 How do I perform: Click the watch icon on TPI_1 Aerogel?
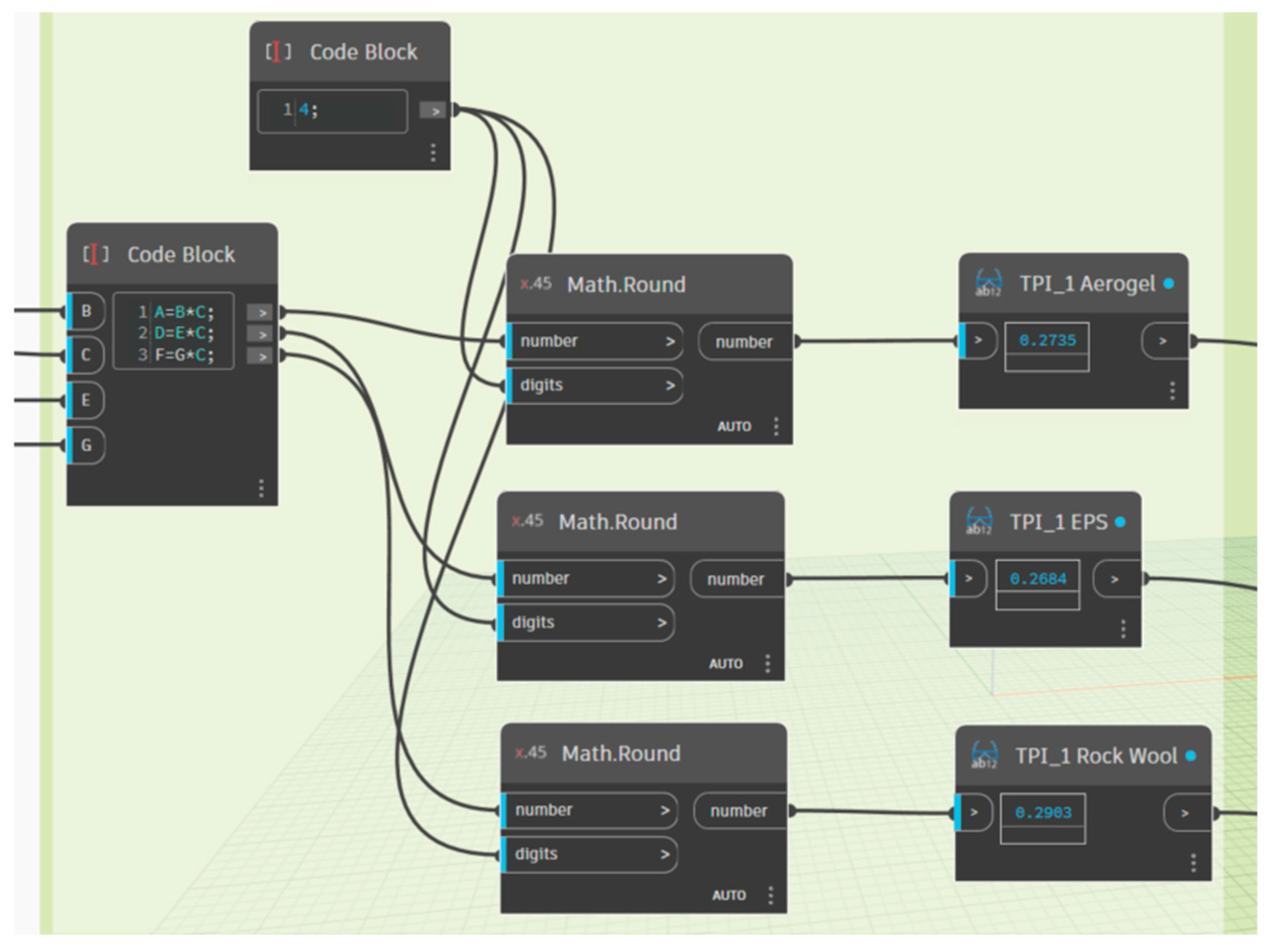coord(988,283)
